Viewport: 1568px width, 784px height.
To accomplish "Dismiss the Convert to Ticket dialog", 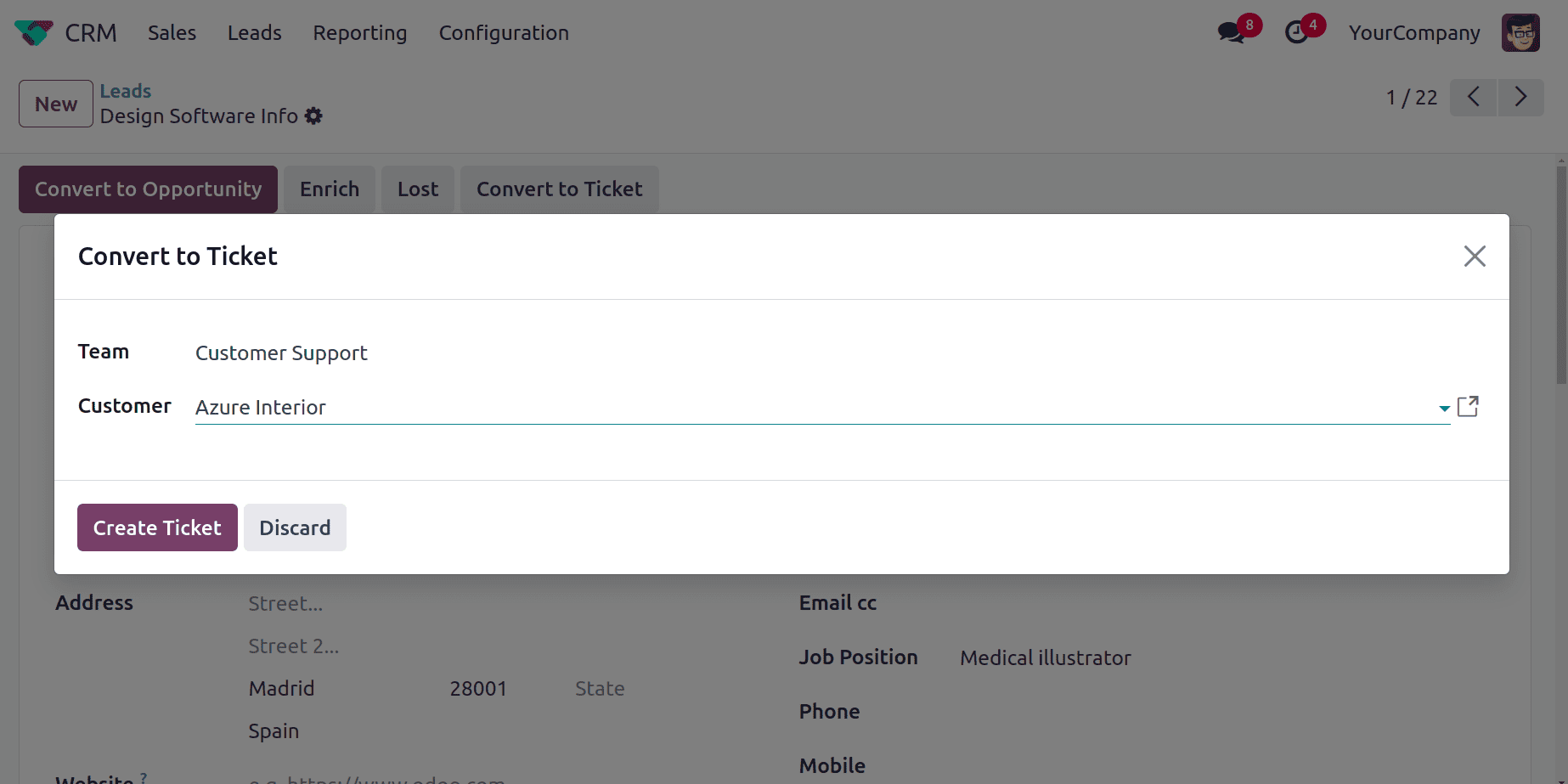I will [1475, 256].
